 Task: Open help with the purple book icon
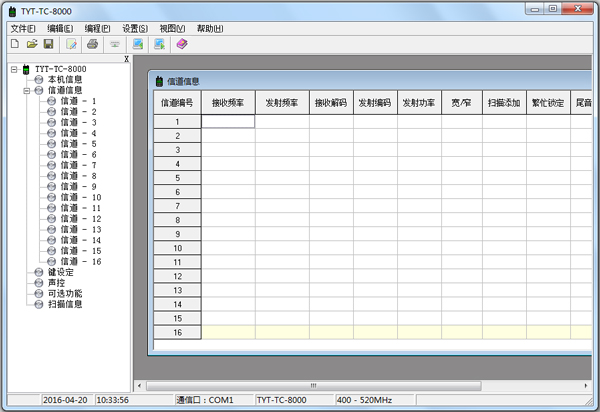point(182,44)
